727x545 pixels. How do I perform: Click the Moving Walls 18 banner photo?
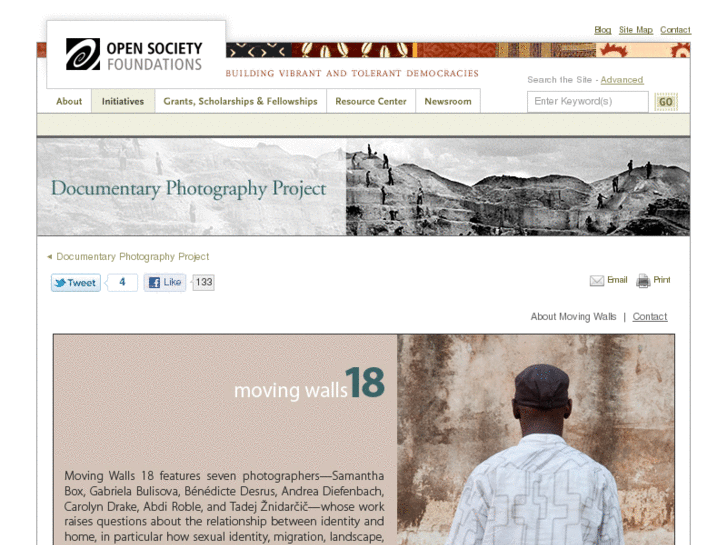536,439
